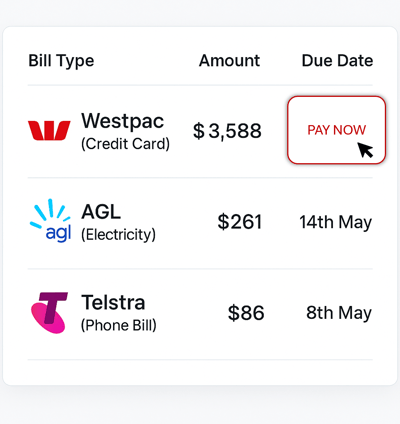The image size is (400, 424).
Task: Select the Westpac bill name
Action: (123, 121)
